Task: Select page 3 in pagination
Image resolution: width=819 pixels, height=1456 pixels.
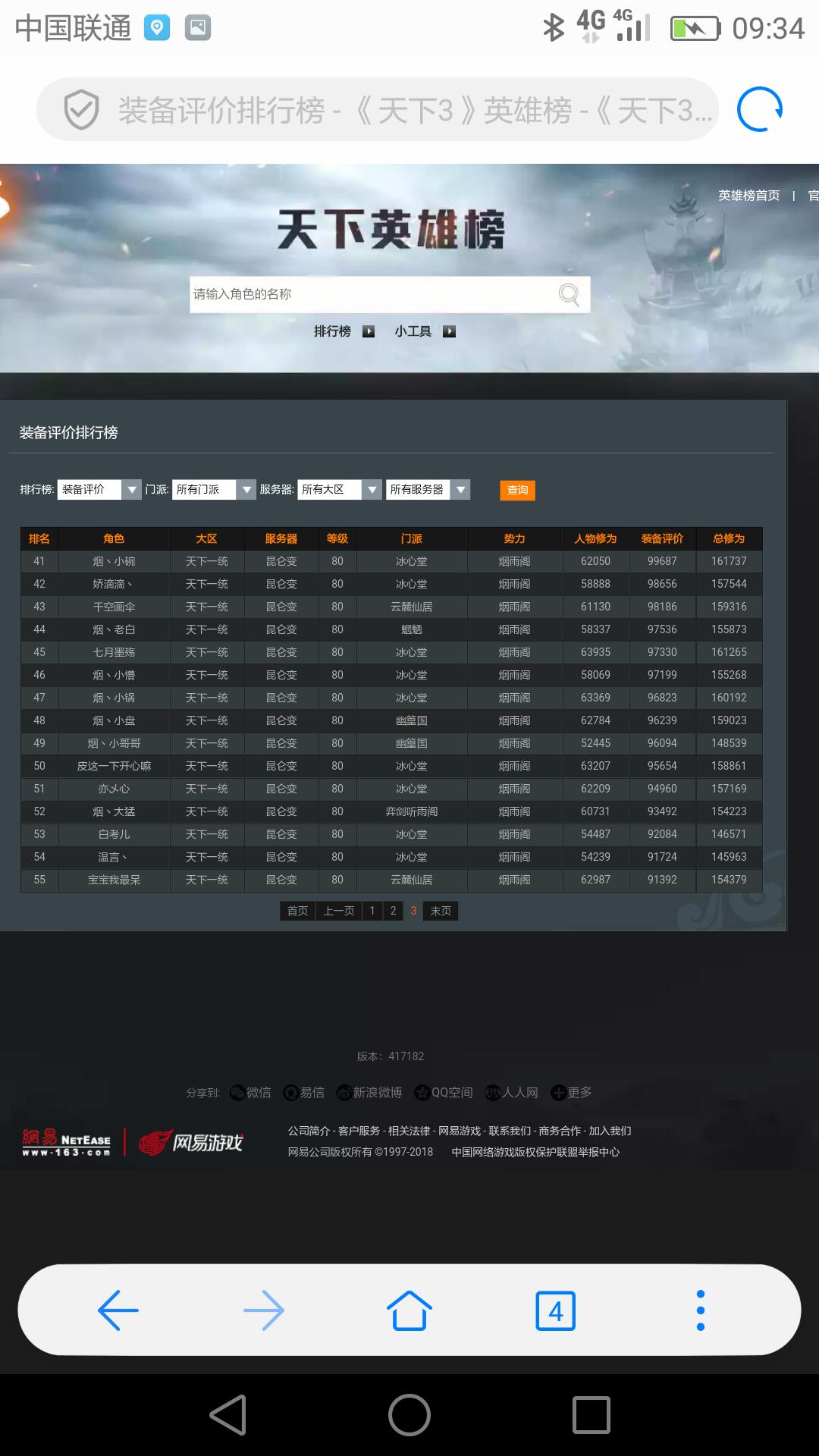Action: tap(413, 911)
